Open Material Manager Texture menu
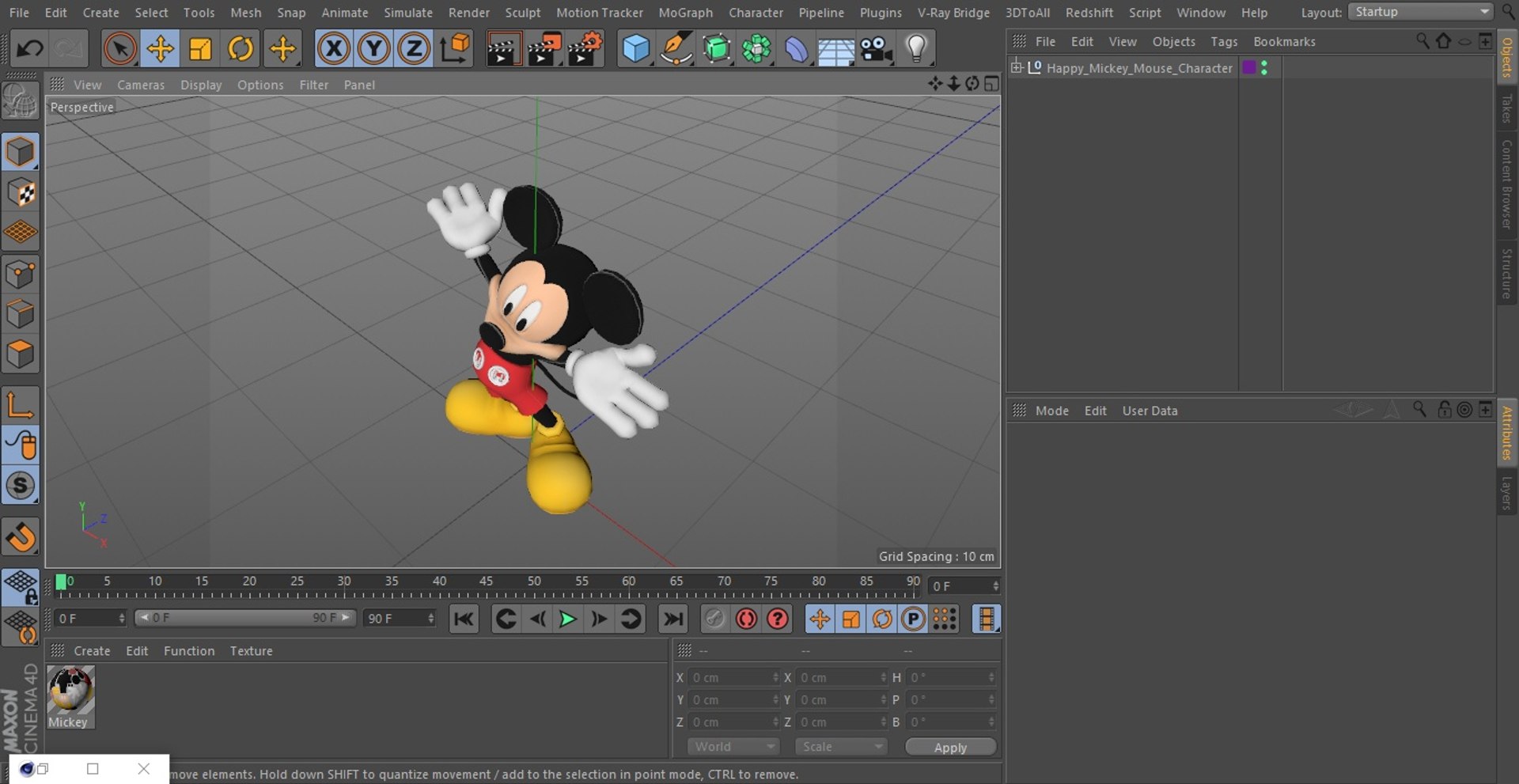1519x784 pixels. [251, 651]
